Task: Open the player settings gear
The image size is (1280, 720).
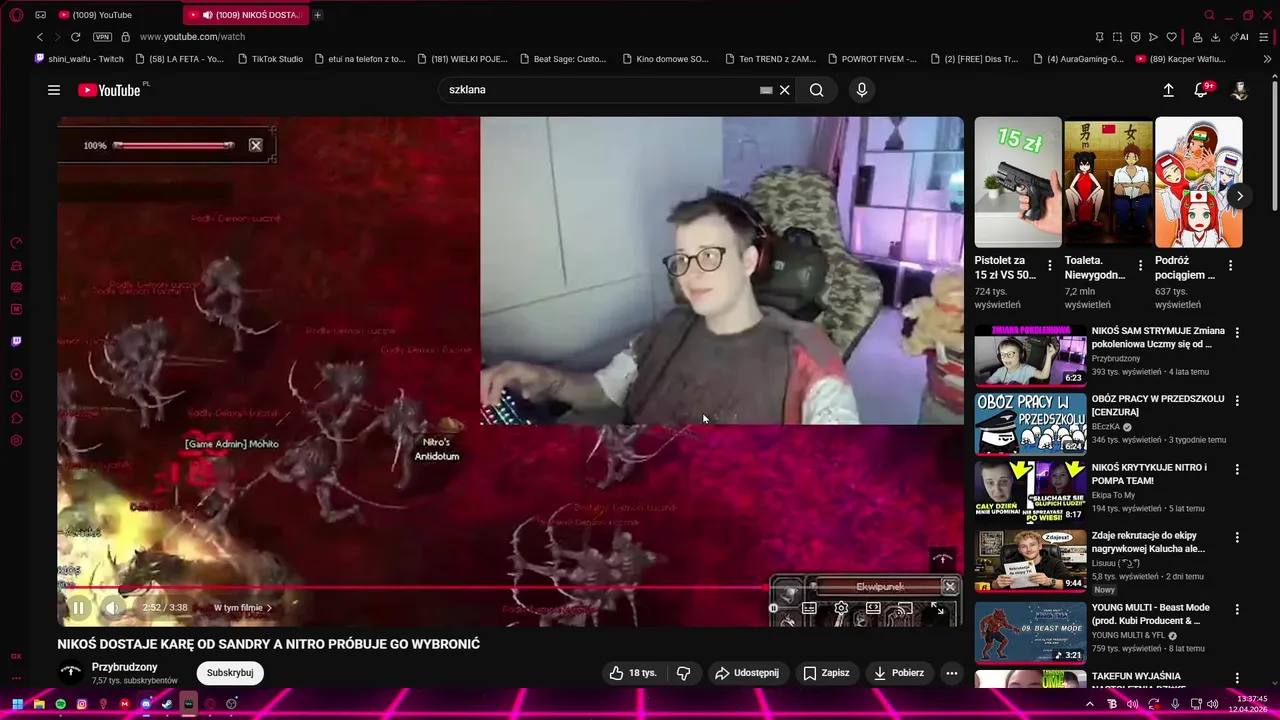Action: [841, 608]
